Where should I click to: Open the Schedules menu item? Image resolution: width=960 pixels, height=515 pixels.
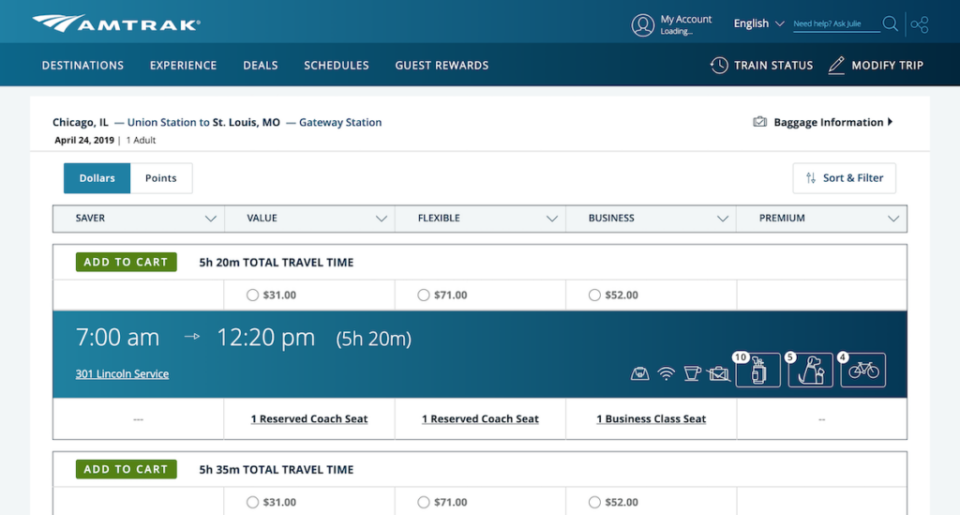336,65
